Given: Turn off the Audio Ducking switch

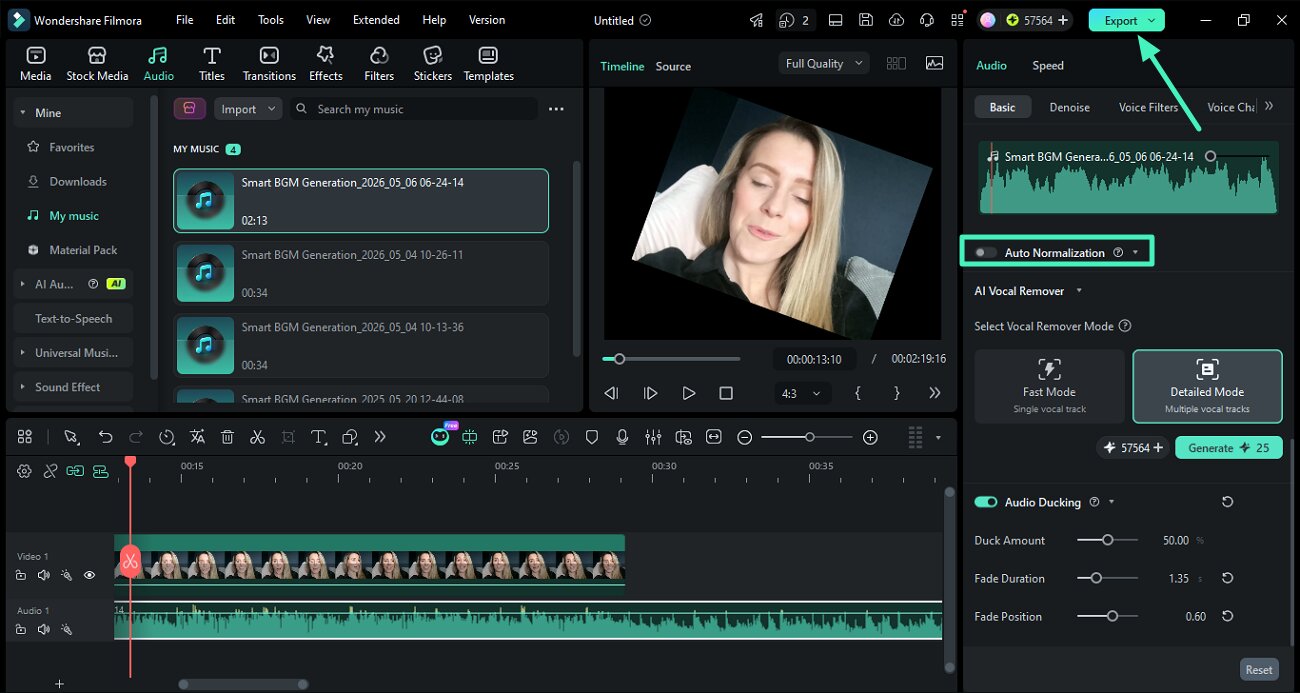Looking at the screenshot, I should pyautogui.click(x=986, y=502).
